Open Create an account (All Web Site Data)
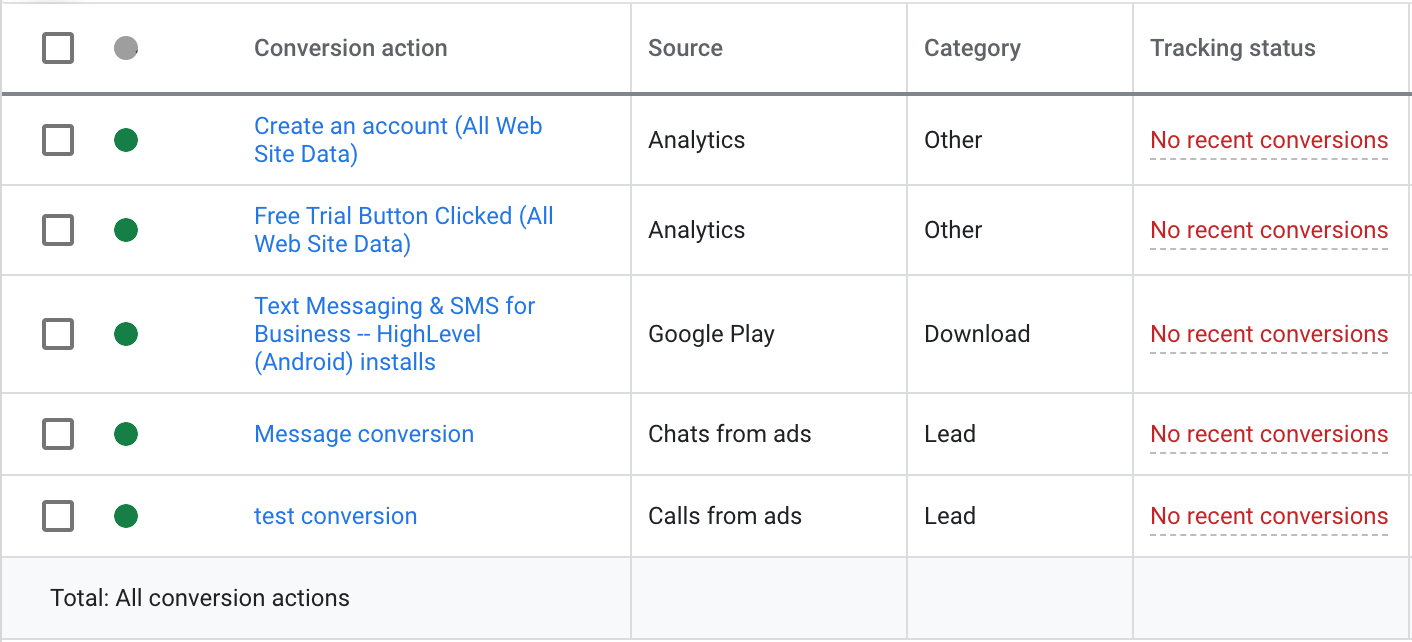1412x642 pixels. (x=398, y=140)
